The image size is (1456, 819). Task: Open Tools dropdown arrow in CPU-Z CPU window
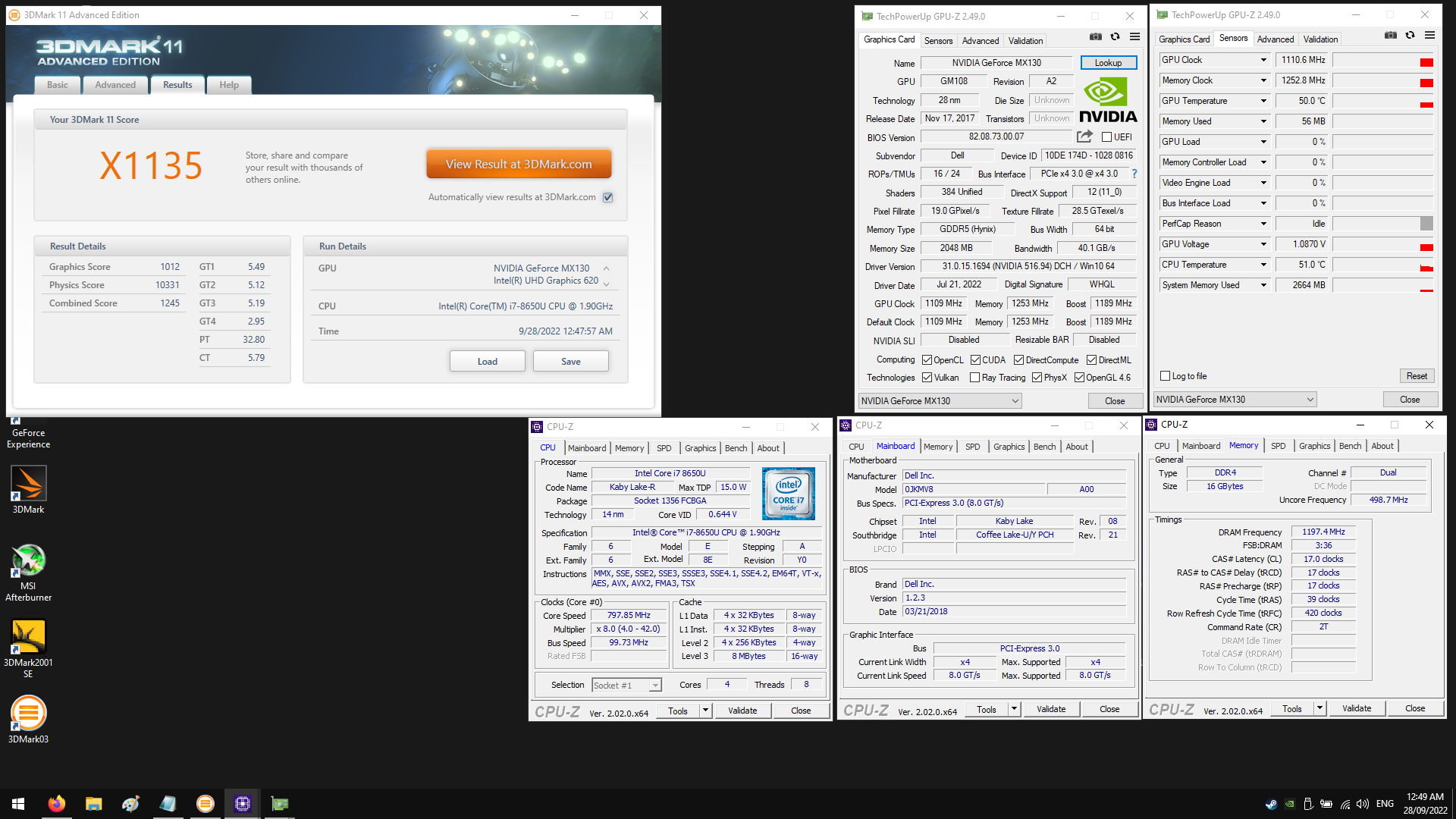click(705, 711)
